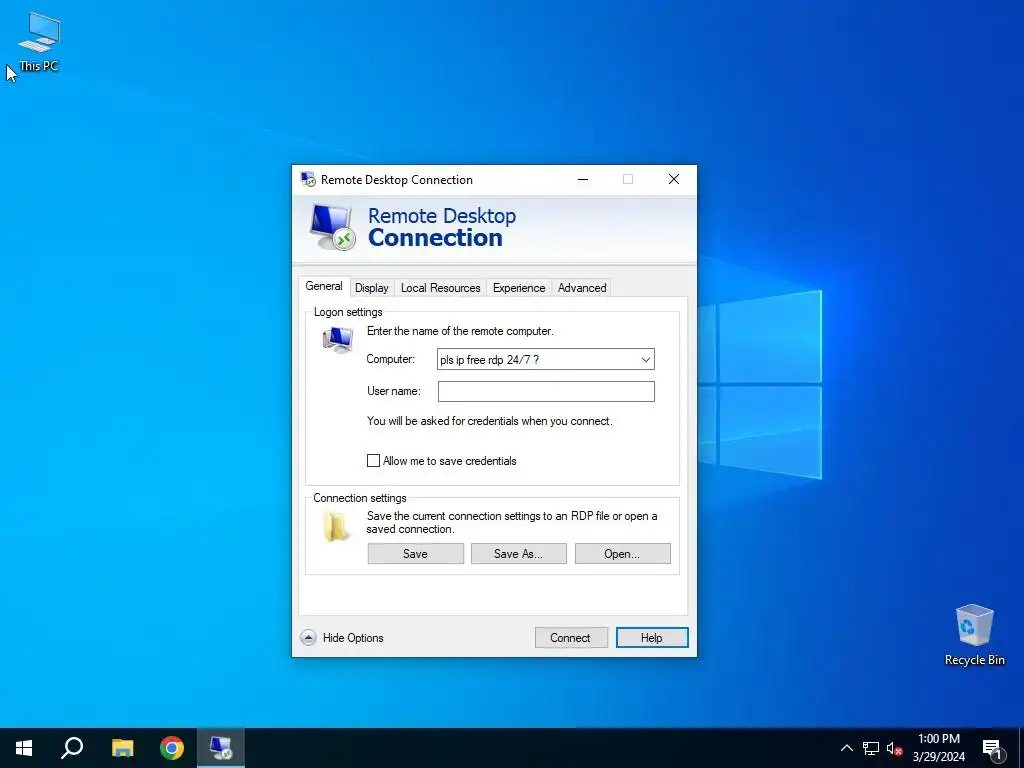Switch to the Display tab
Screen dimensions: 1024x768
(x=372, y=288)
